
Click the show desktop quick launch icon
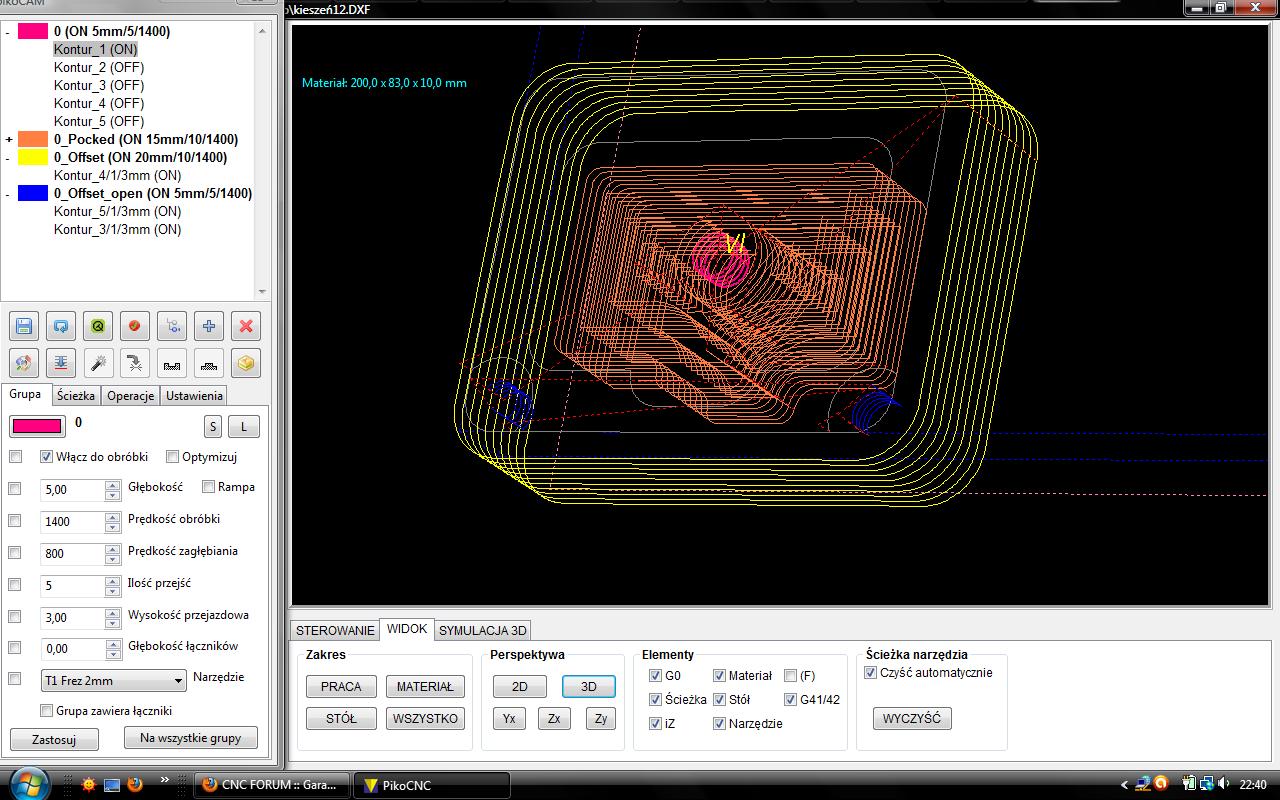(x=111, y=785)
